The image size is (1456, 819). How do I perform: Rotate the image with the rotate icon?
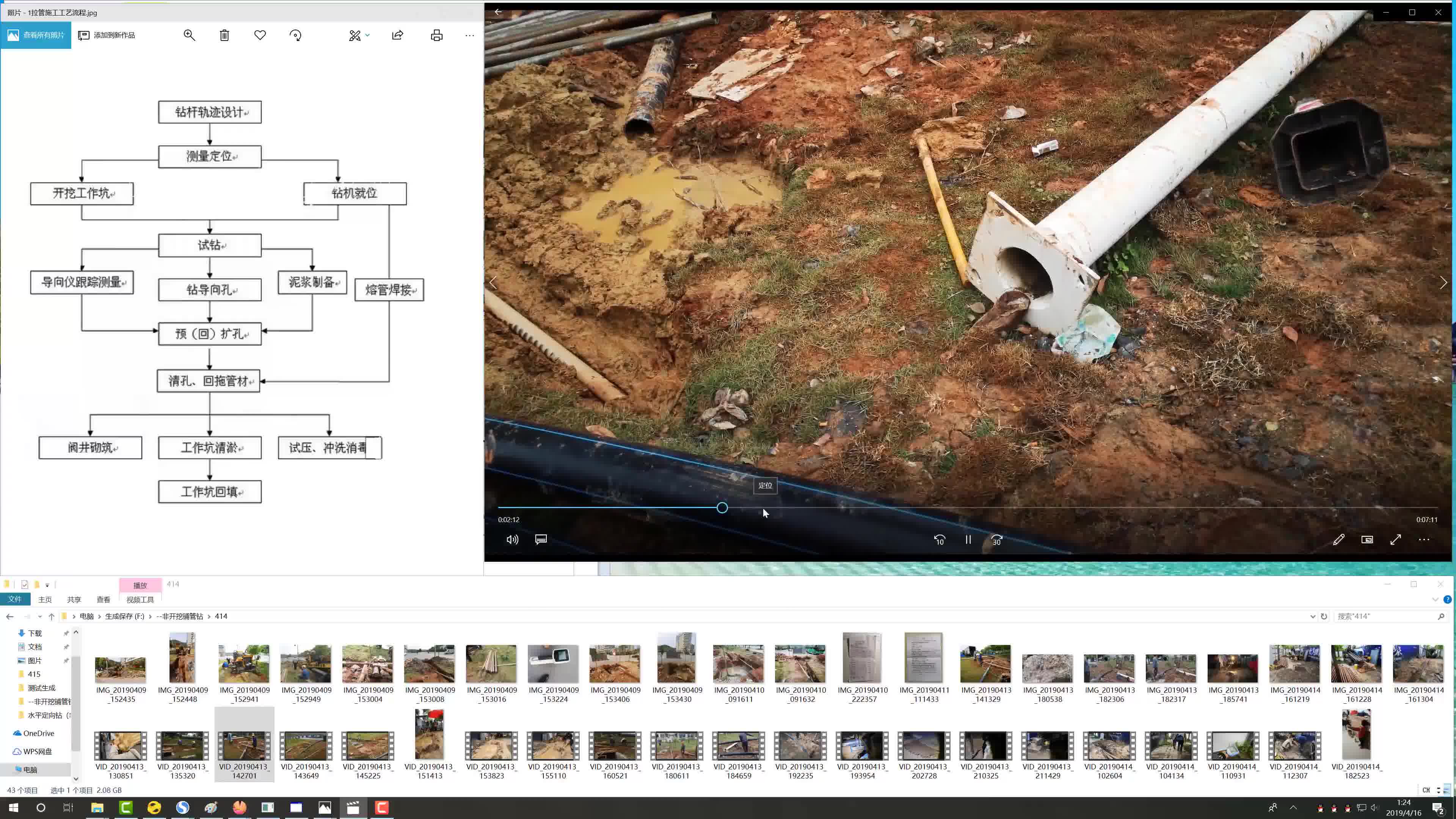[296, 35]
